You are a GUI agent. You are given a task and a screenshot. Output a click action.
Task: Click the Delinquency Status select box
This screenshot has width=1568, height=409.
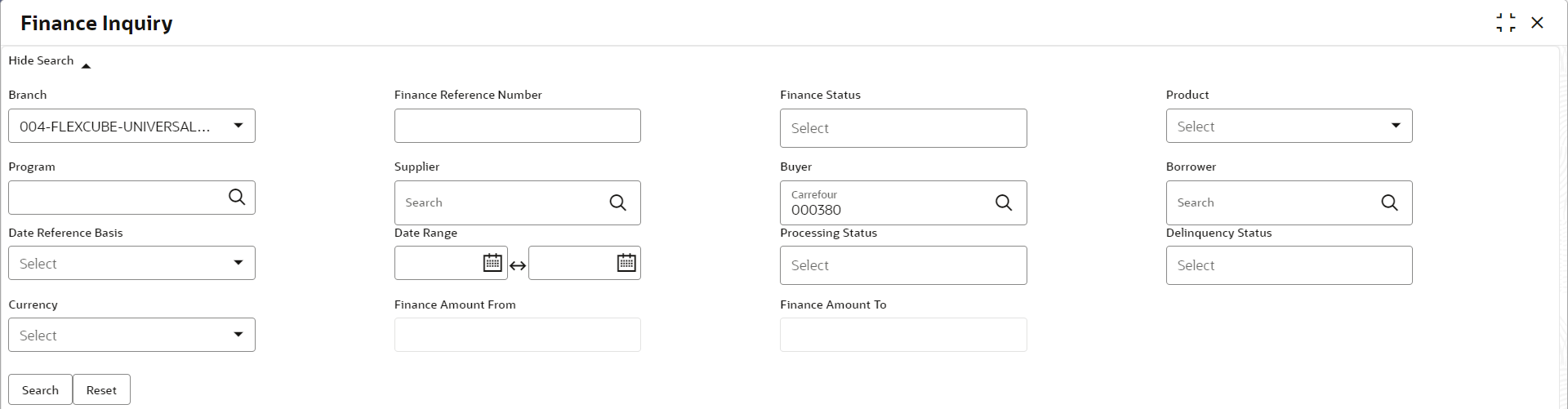pos(1289,265)
